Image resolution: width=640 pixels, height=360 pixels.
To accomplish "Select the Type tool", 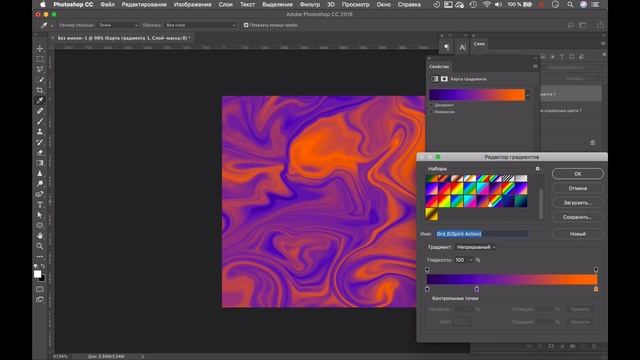I will (40, 204).
